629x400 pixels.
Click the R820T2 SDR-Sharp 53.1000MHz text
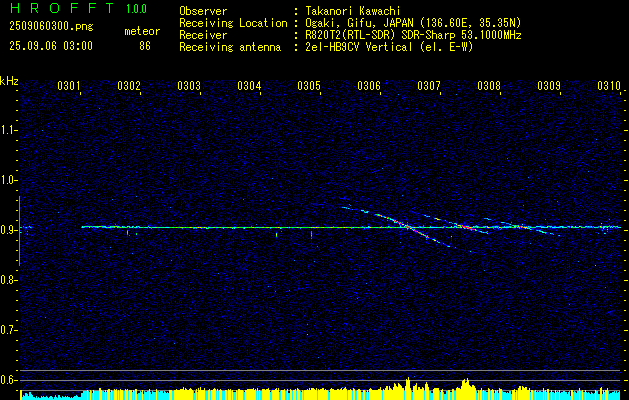[413, 35]
